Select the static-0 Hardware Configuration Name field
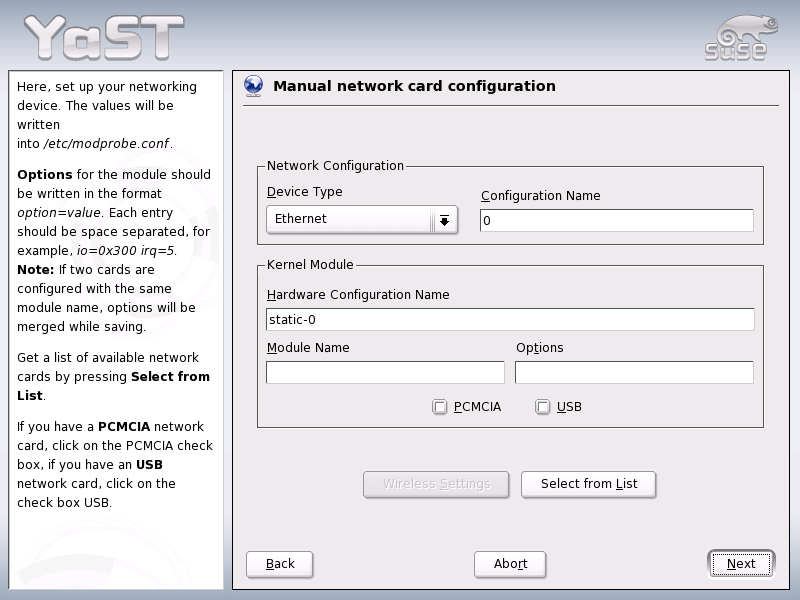 (x=510, y=319)
